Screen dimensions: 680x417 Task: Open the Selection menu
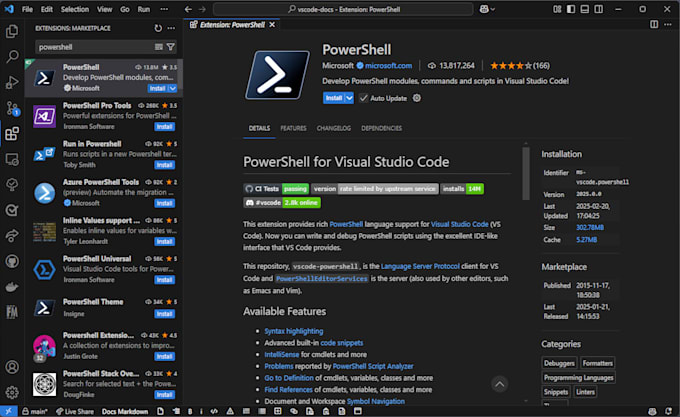75,9
